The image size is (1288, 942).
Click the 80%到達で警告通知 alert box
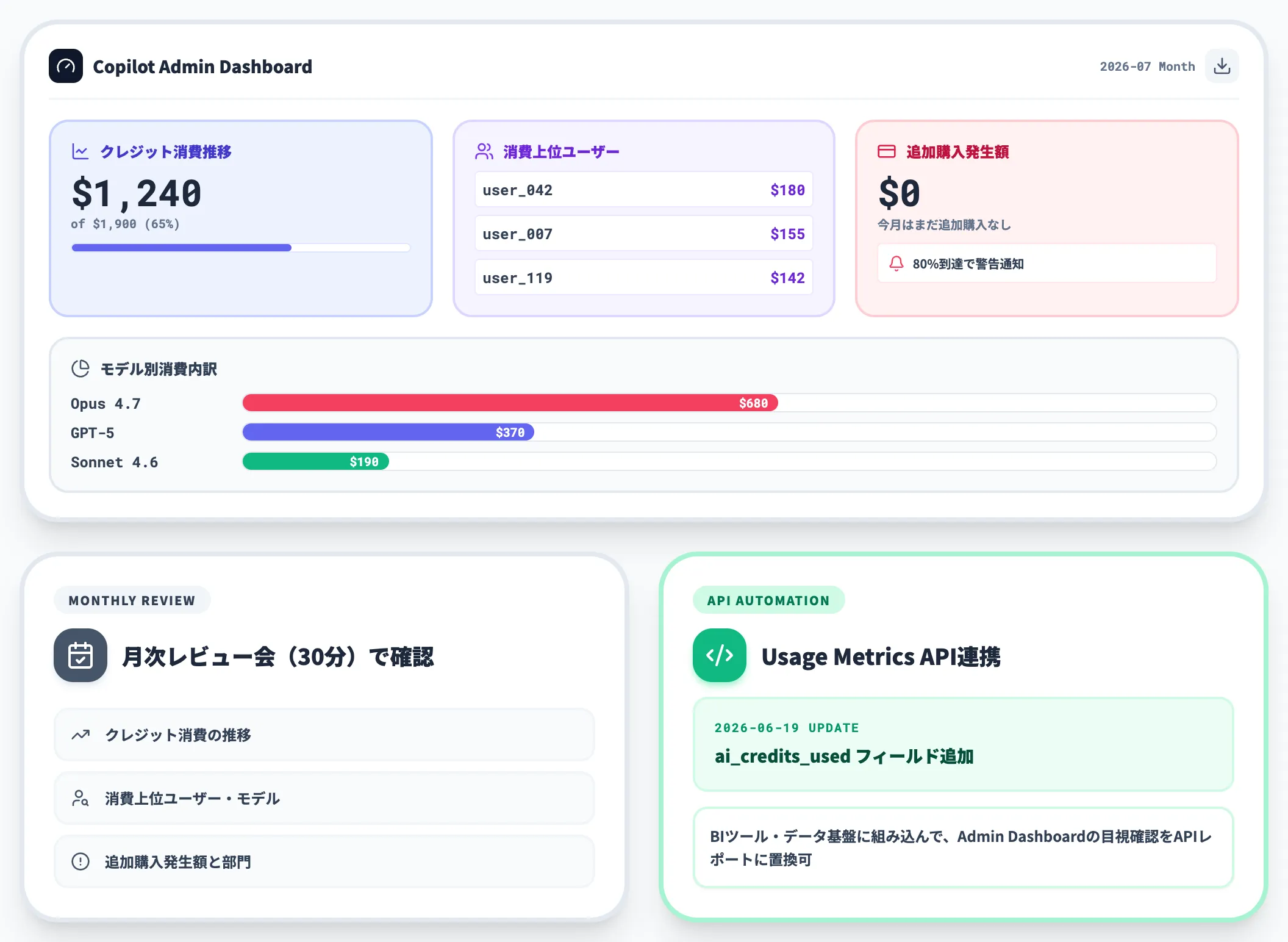[x=1047, y=264]
